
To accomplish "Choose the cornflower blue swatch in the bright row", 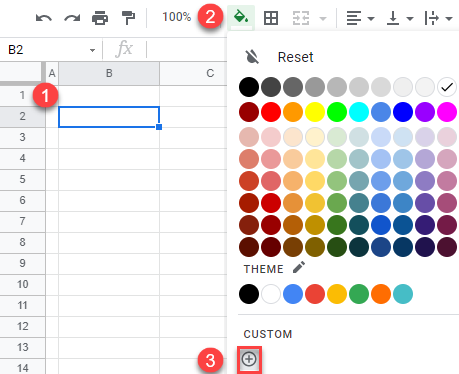I will click(x=381, y=112).
